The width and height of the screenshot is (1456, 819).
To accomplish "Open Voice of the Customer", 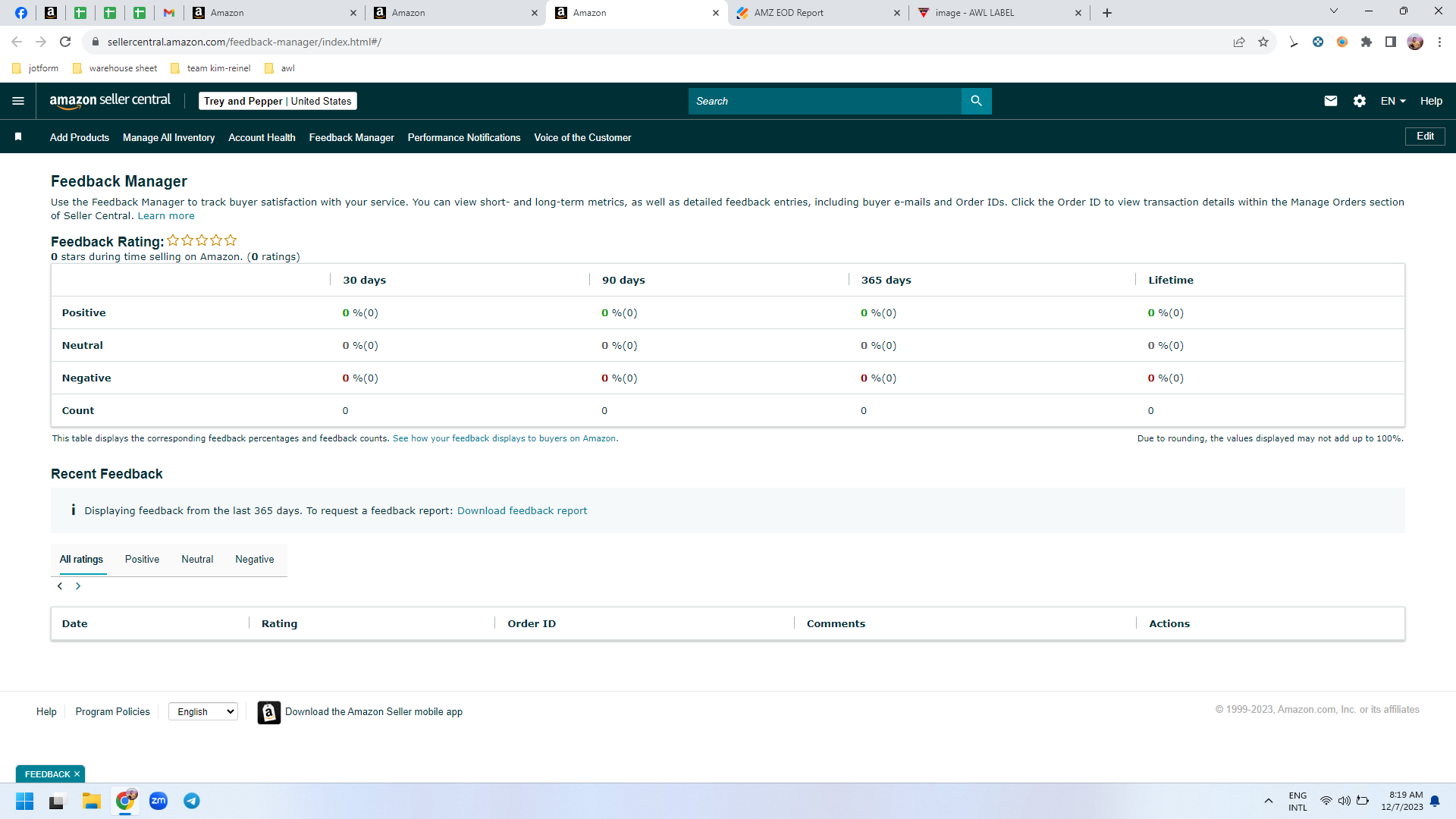I will coord(582,137).
